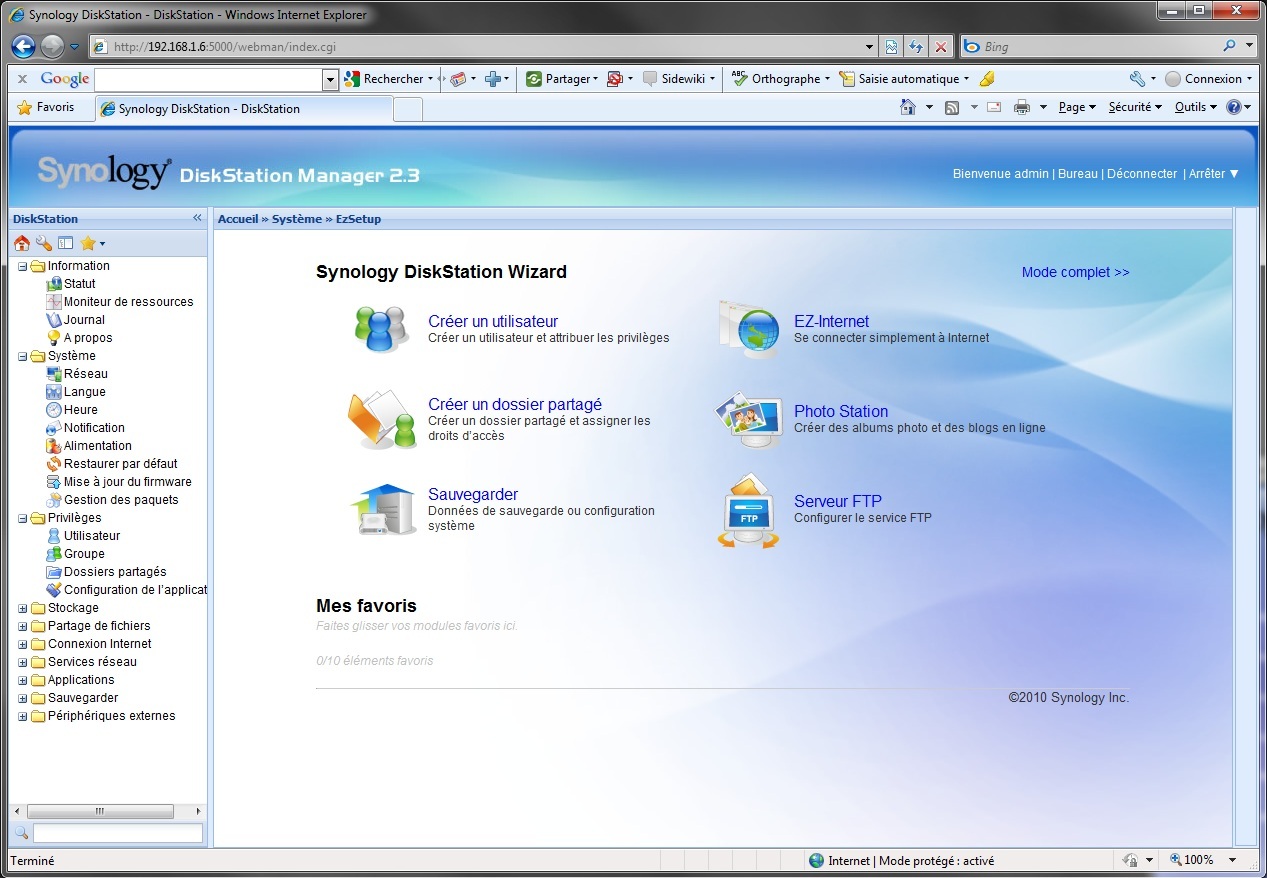Click the Photo Station monitor icon
Viewport: 1267px width, 878px height.
point(748,419)
